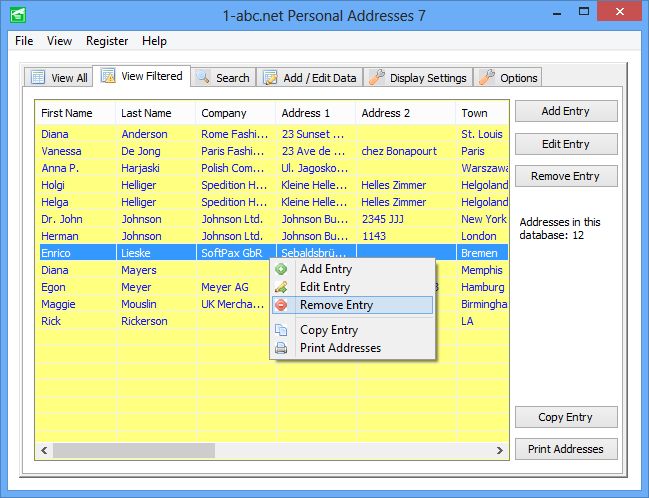The image size is (649, 498).
Task: Click horizontal scrollbar right arrow
Action: pyautogui.click(x=501, y=451)
